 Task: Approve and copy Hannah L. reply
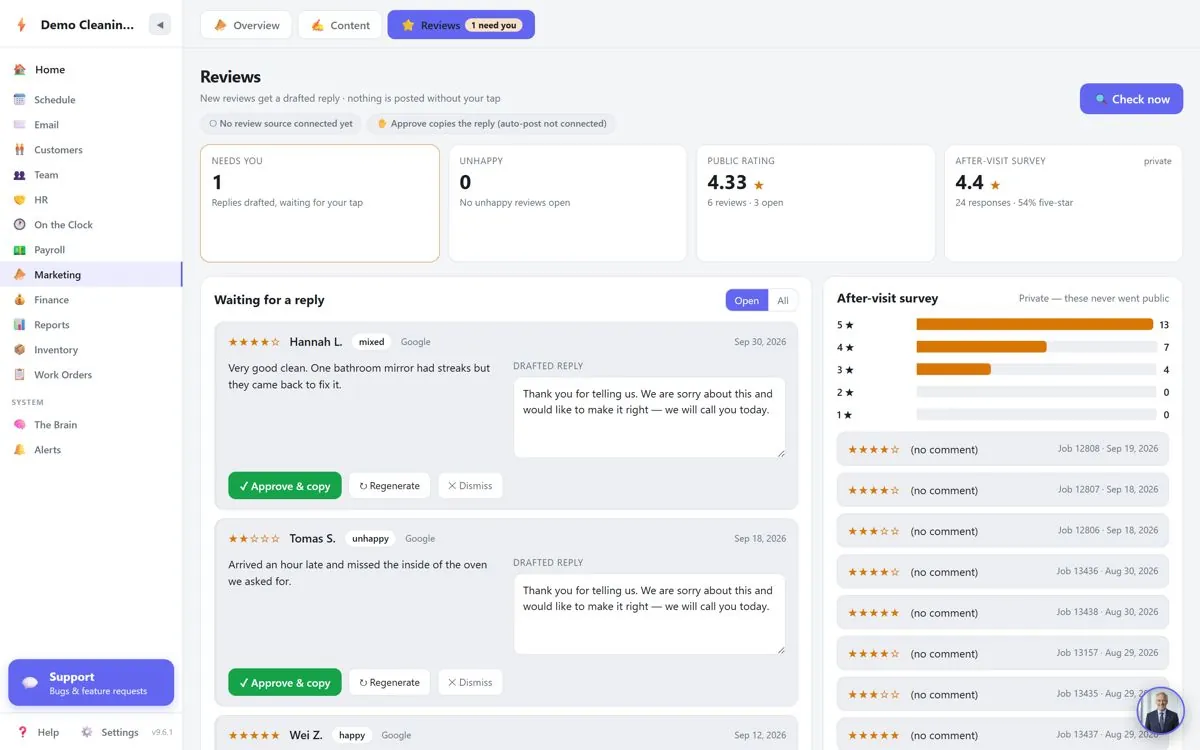[285, 486]
